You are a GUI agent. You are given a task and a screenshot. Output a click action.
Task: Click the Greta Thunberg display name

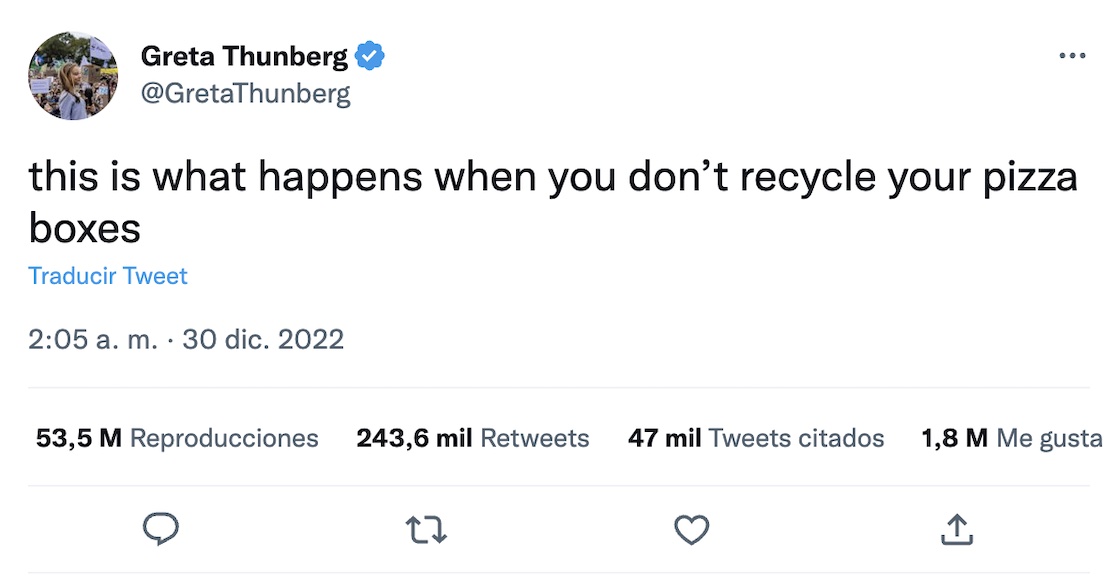[244, 57]
